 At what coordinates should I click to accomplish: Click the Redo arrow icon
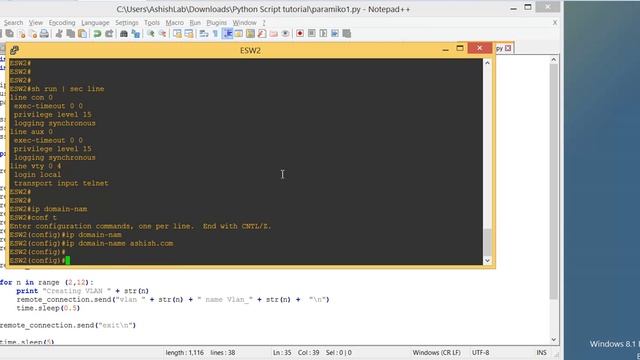(x=109, y=34)
